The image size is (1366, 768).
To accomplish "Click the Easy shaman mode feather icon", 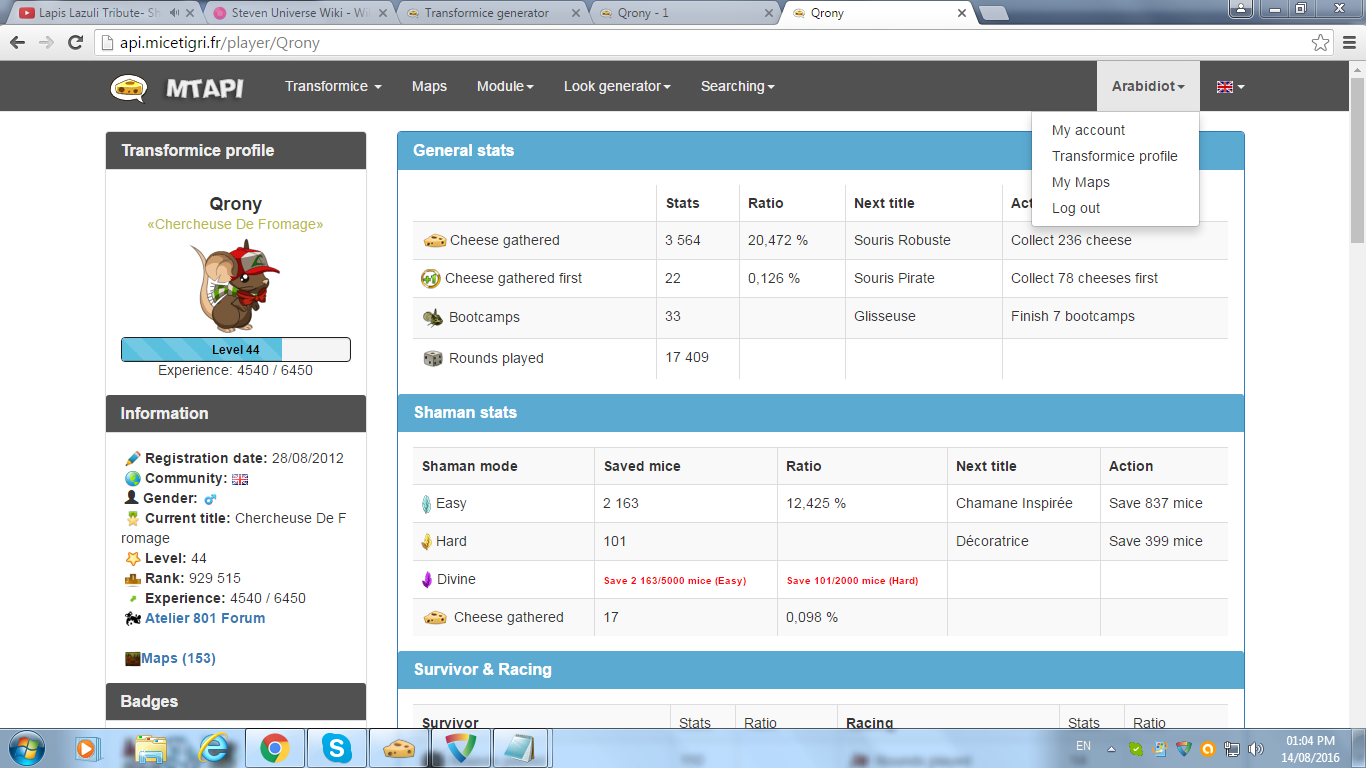I will tap(426, 503).
